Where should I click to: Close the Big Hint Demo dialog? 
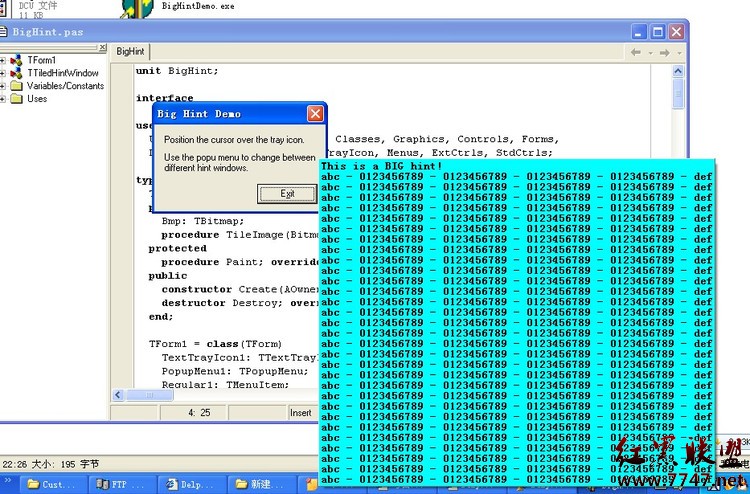[x=315, y=114]
